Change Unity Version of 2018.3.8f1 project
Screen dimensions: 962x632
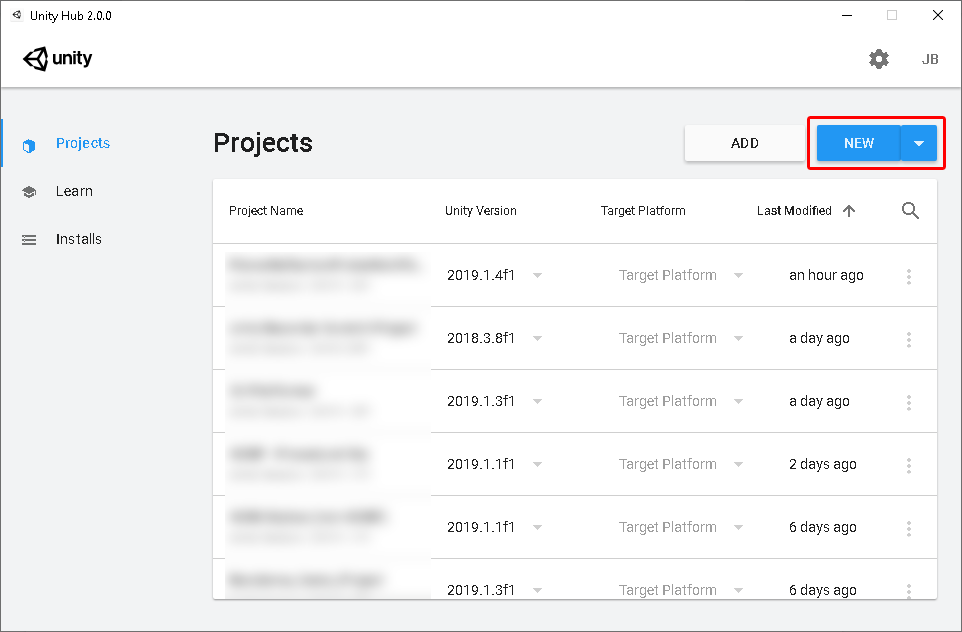(537, 339)
